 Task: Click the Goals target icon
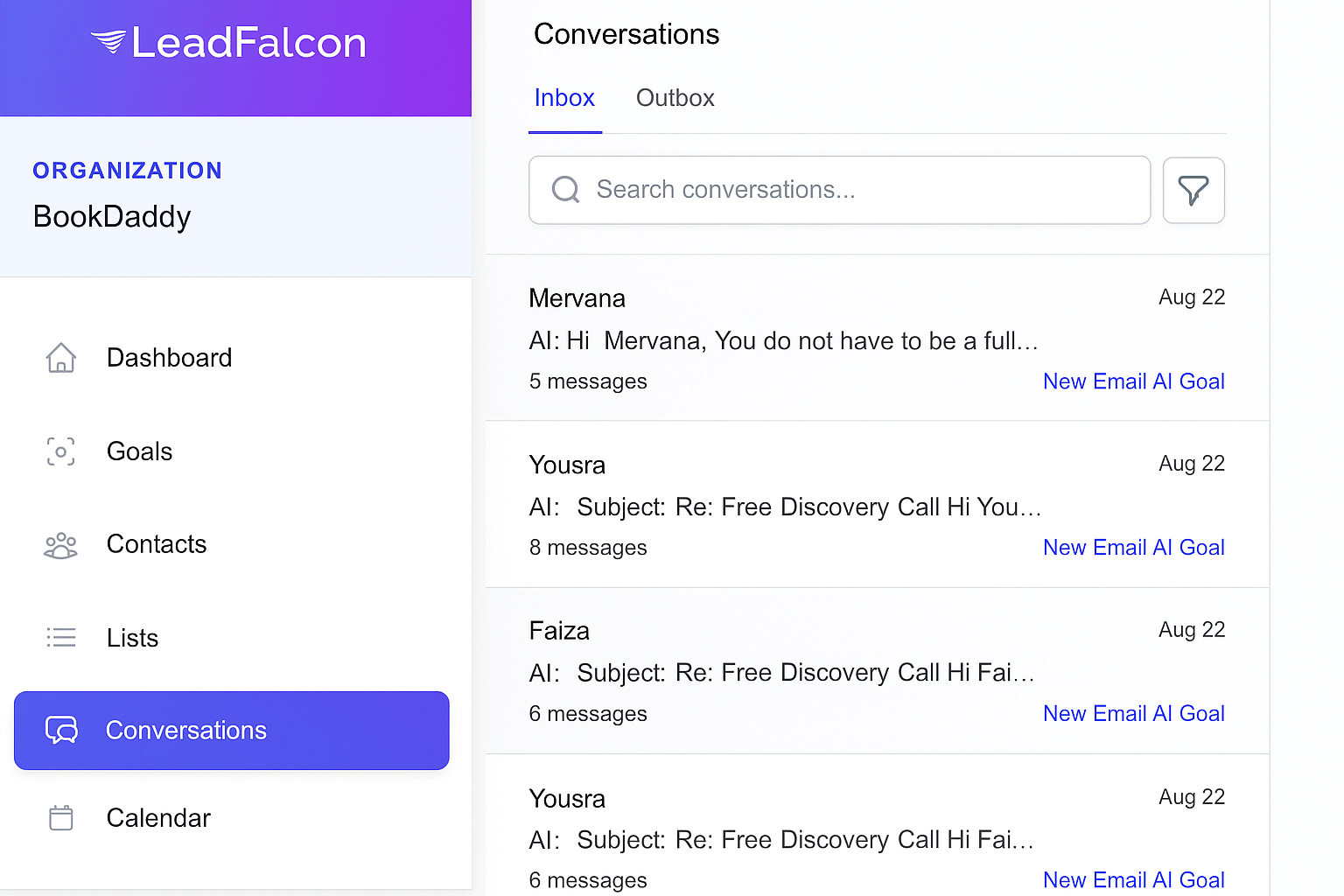60,451
